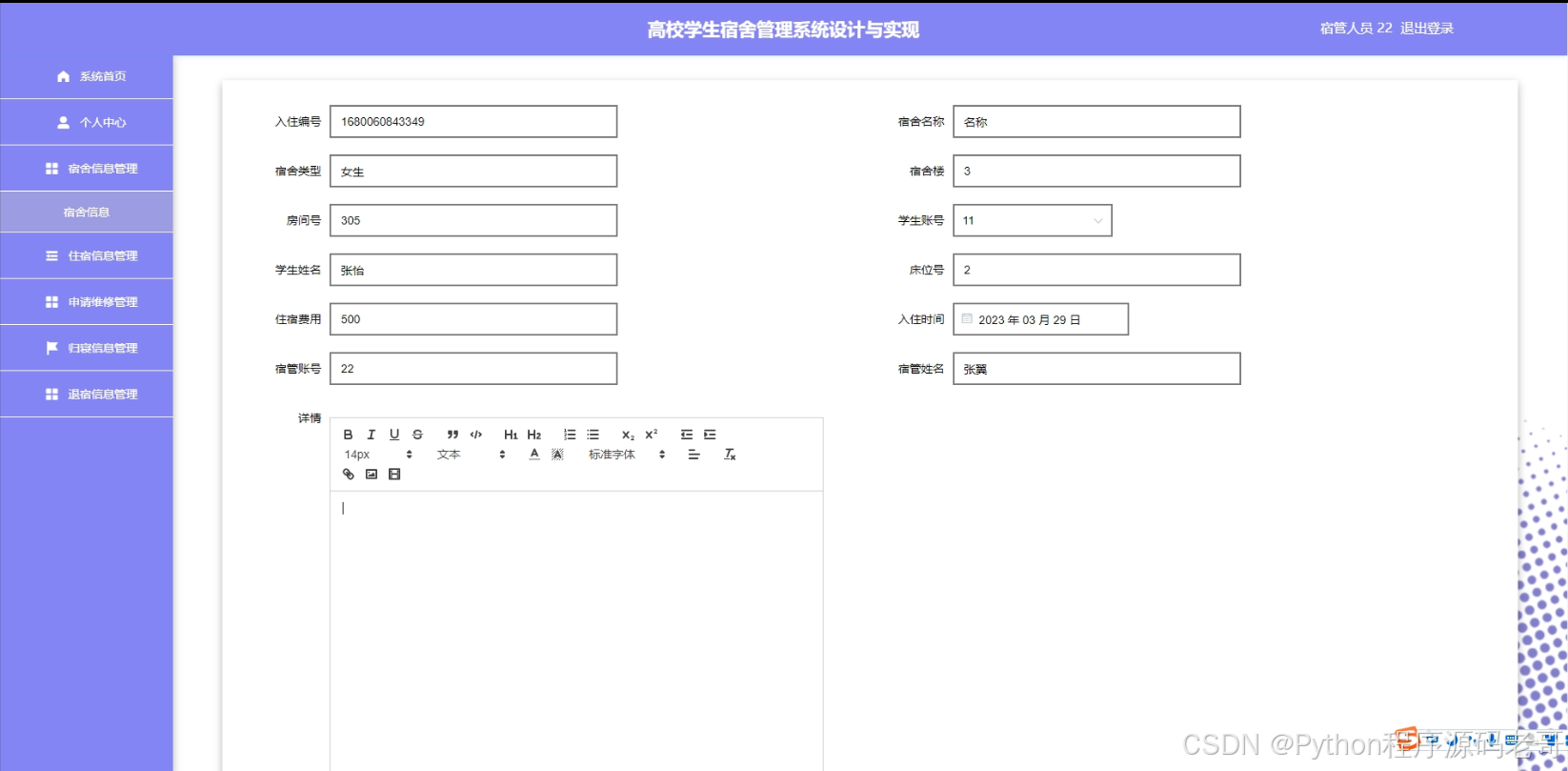
Task: Click the 学生姓名 field showing 张怡
Action: tap(473, 270)
